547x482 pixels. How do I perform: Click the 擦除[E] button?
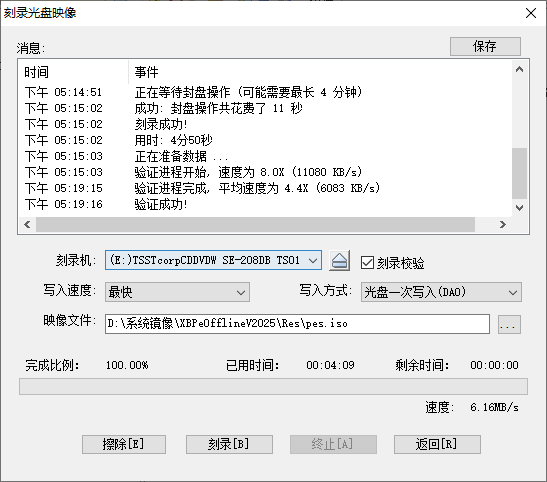[x=124, y=444]
